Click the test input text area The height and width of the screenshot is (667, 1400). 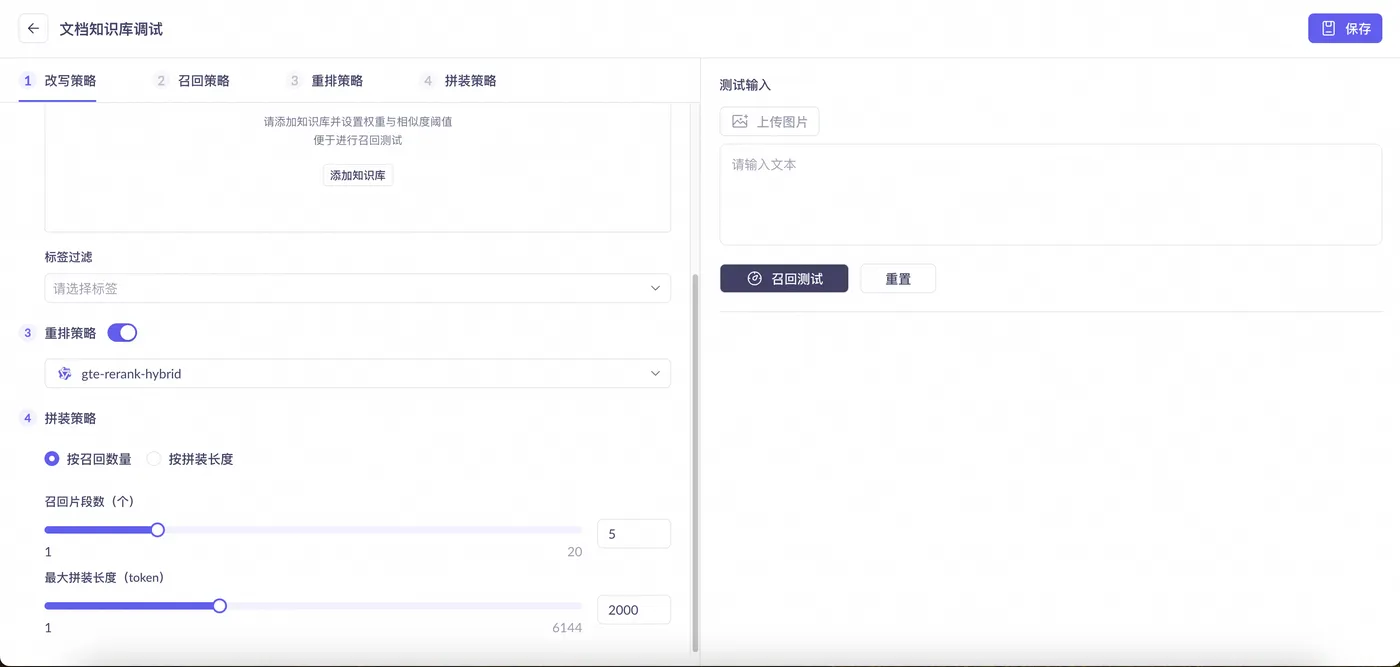coord(1051,195)
